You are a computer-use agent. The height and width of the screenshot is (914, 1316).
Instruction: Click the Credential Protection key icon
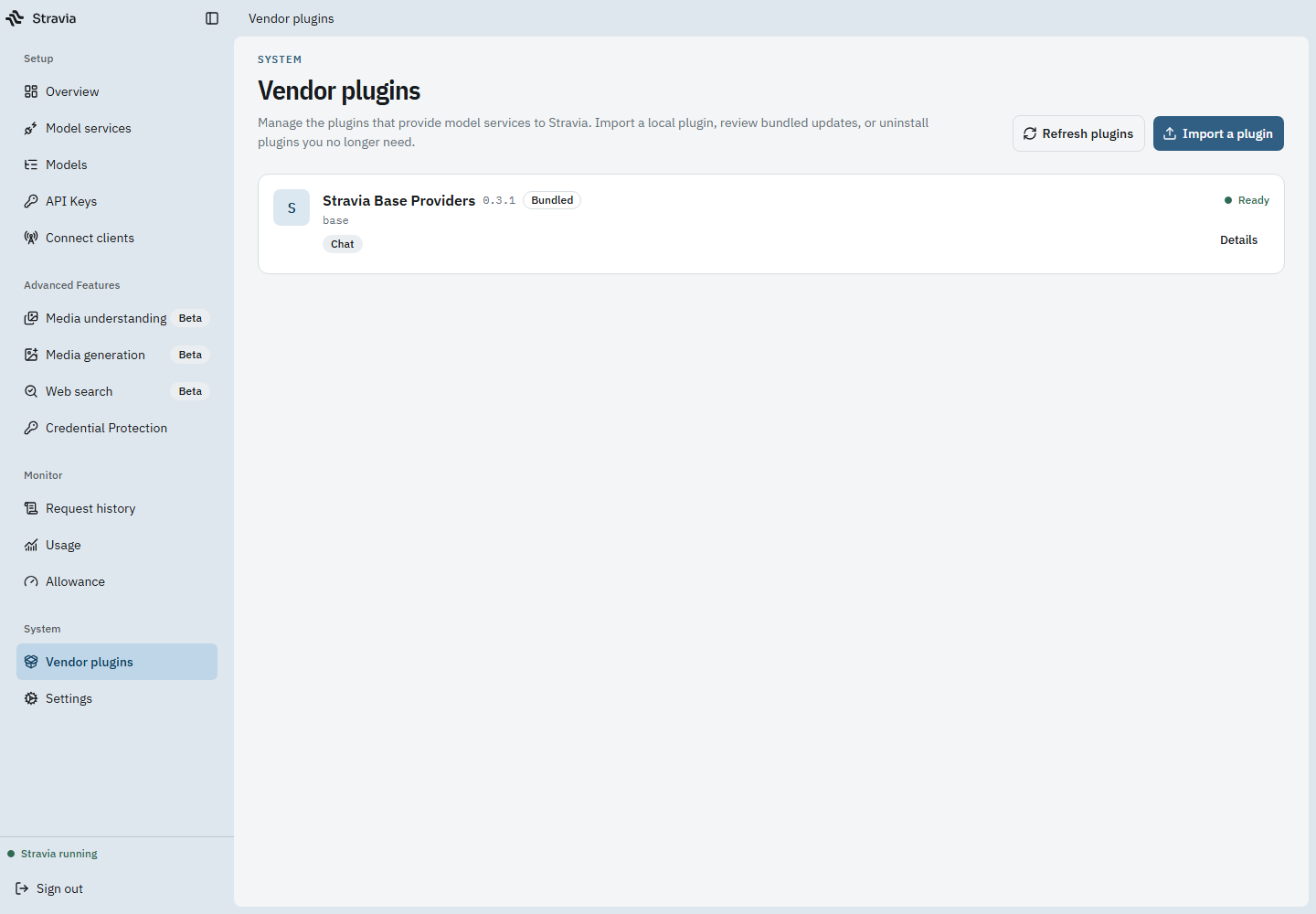coord(31,428)
